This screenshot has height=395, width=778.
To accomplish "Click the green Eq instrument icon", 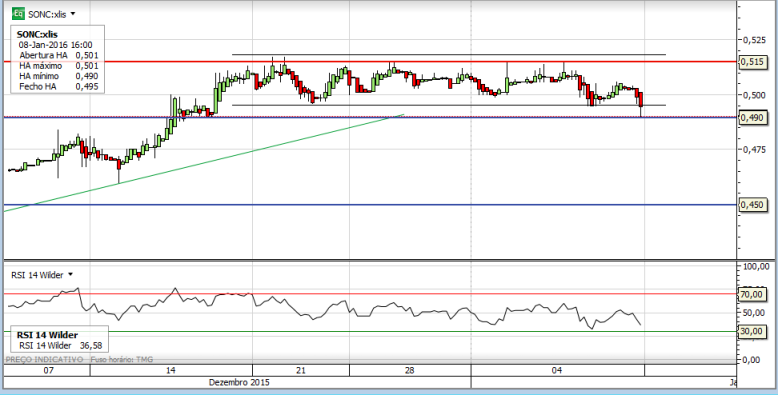I will (18, 13).
